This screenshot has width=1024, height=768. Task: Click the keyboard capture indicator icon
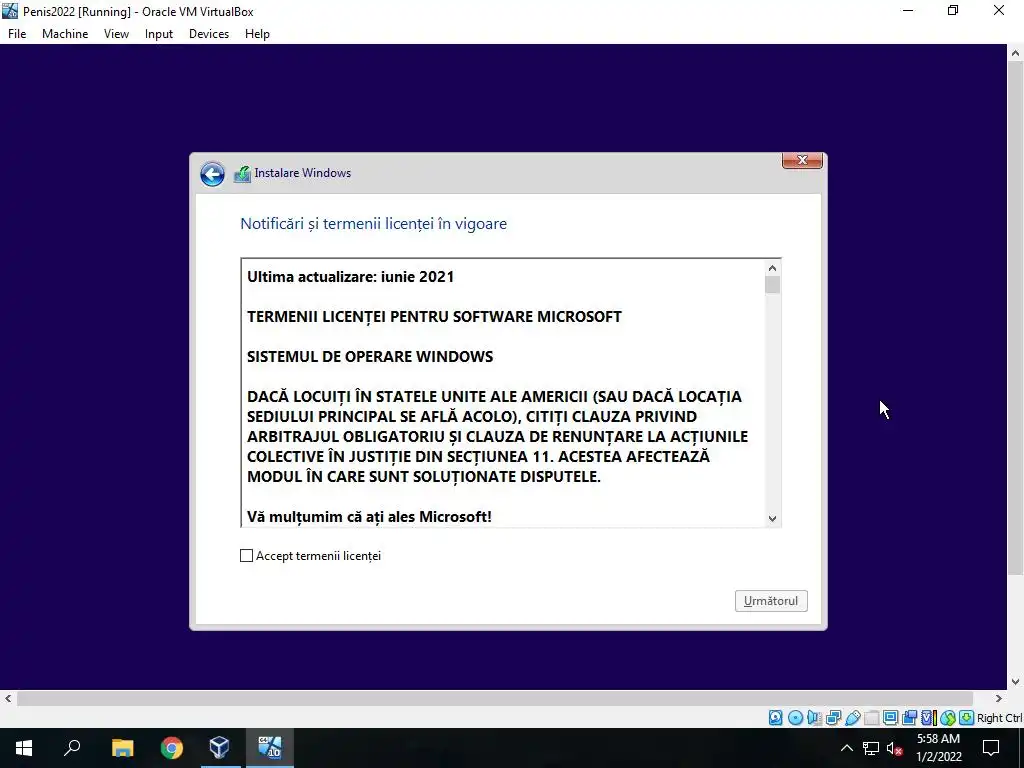tap(967, 718)
